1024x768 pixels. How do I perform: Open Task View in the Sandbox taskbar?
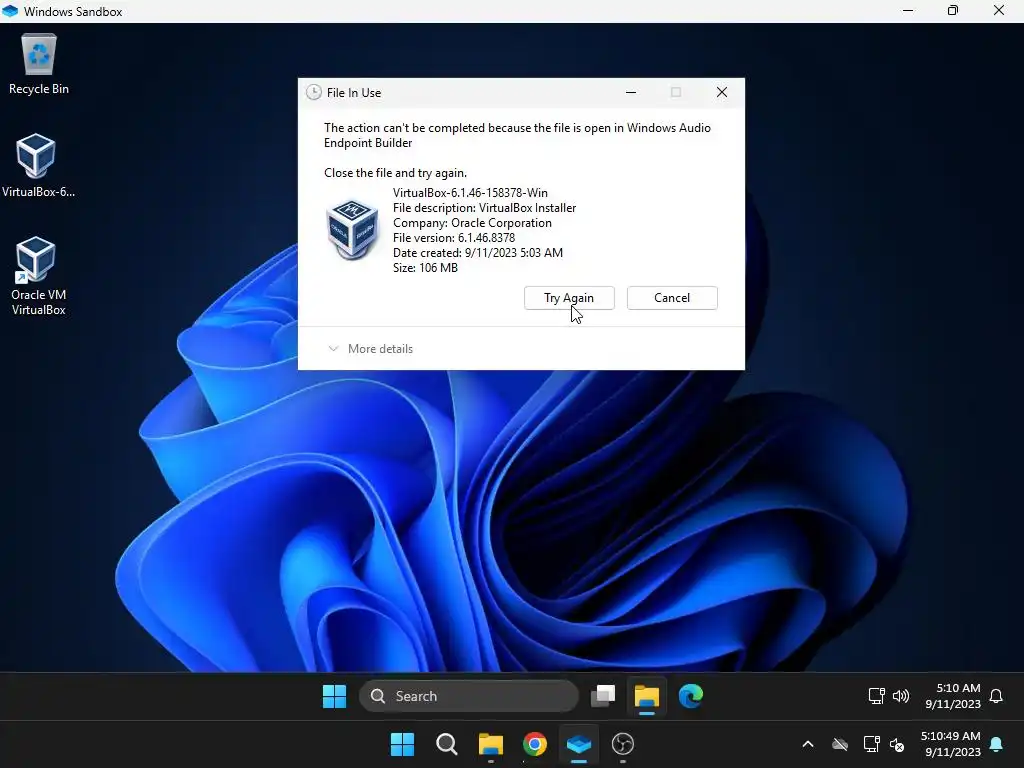click(603, 696)
